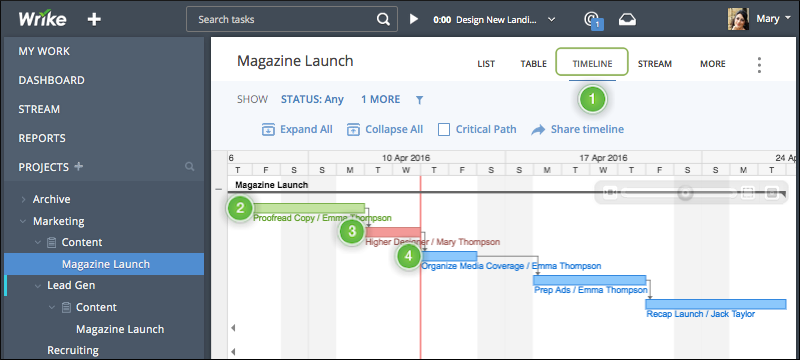Start the timer play button

414,19
